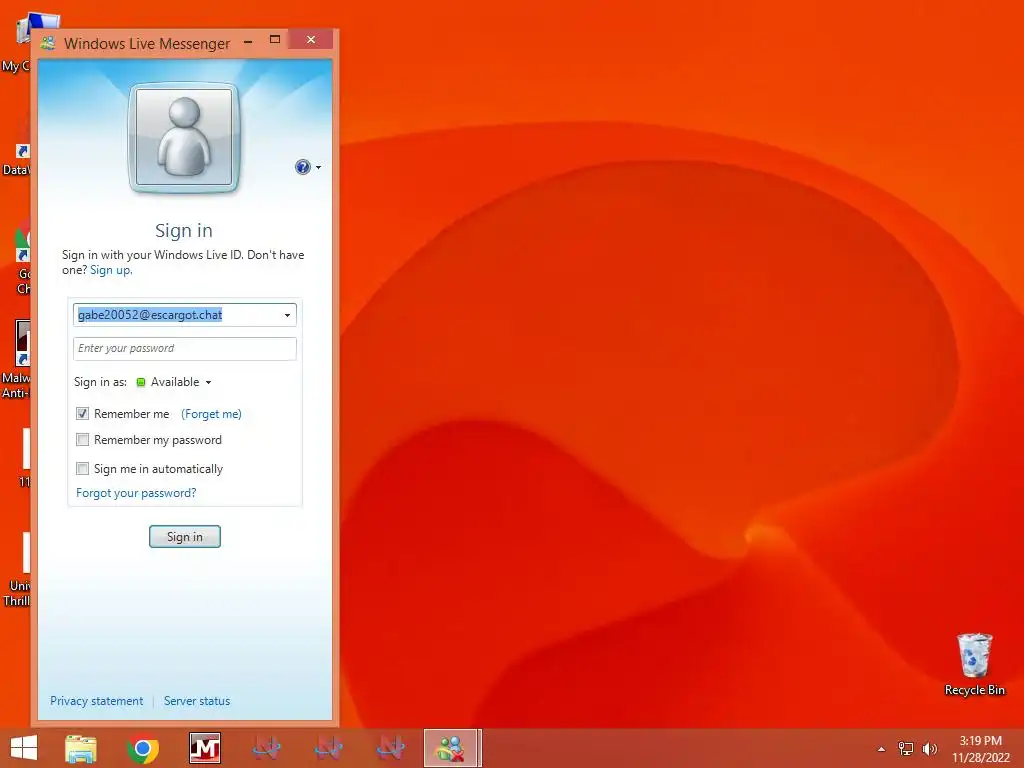This screenshot has width=1024, height=768.
Task: Click the network tray icon
Action: [x=906, y=749]
